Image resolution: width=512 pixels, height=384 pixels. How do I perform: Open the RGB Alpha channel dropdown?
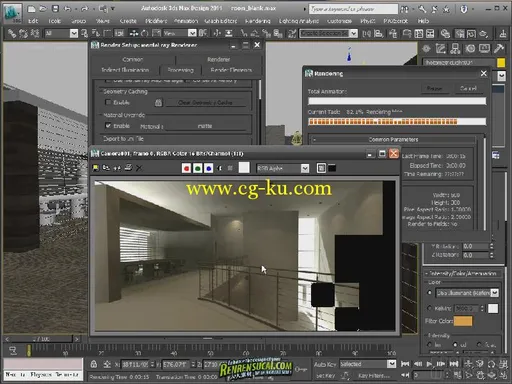pyautogui.click(x=283, y=168)
